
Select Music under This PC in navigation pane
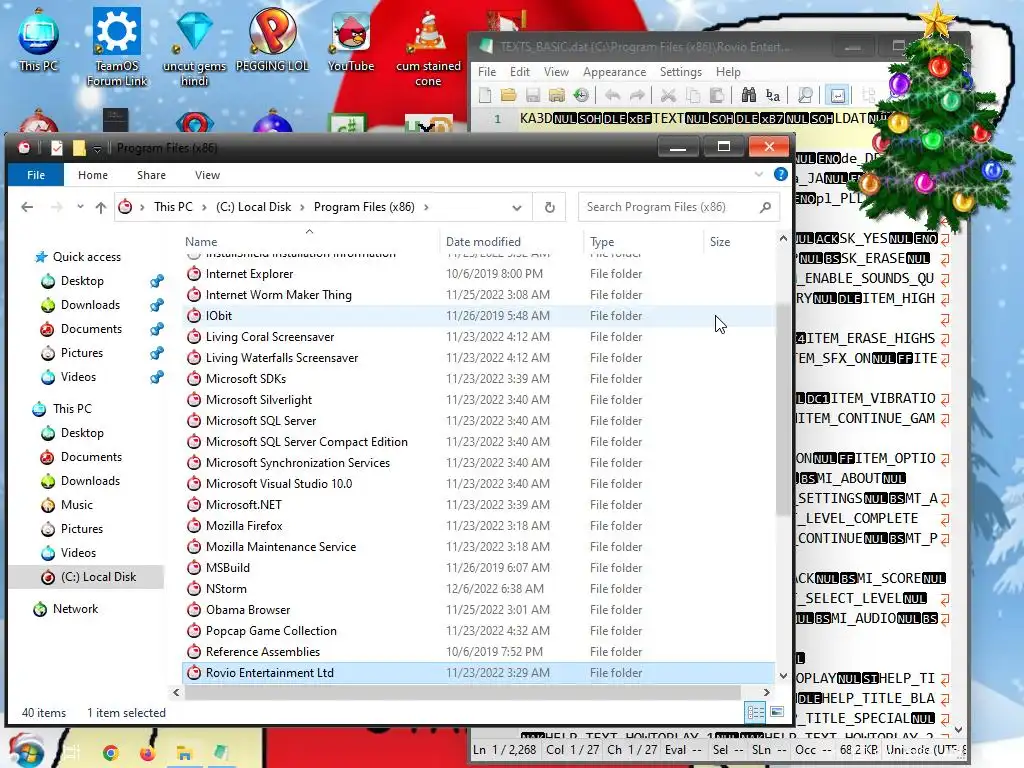(76, 505)
